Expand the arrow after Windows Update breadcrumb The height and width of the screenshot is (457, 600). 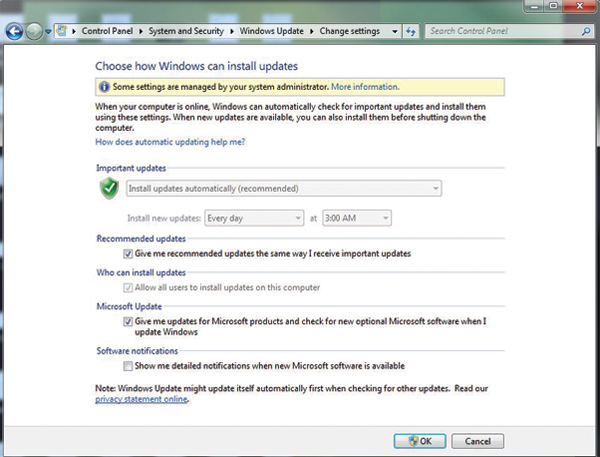point(311,31)
